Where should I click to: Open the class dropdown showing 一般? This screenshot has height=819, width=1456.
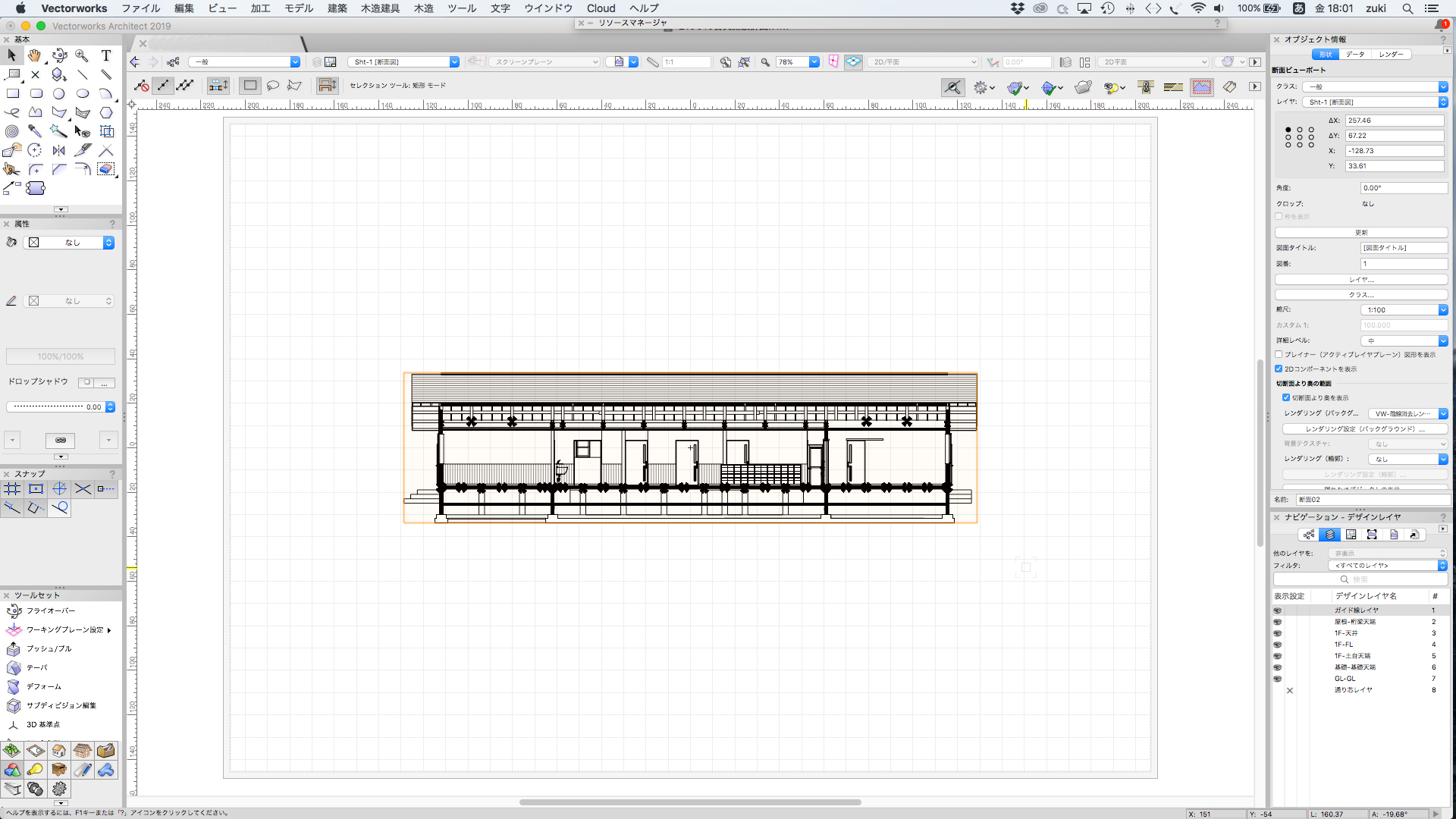tap(244, 62)
